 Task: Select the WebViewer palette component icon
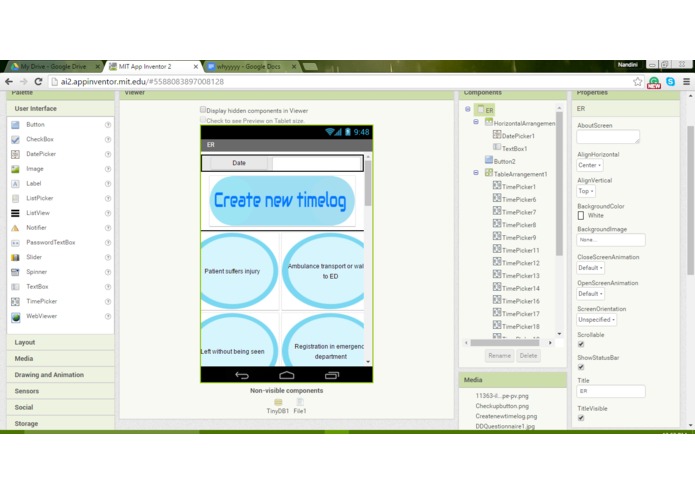[15, 317]
